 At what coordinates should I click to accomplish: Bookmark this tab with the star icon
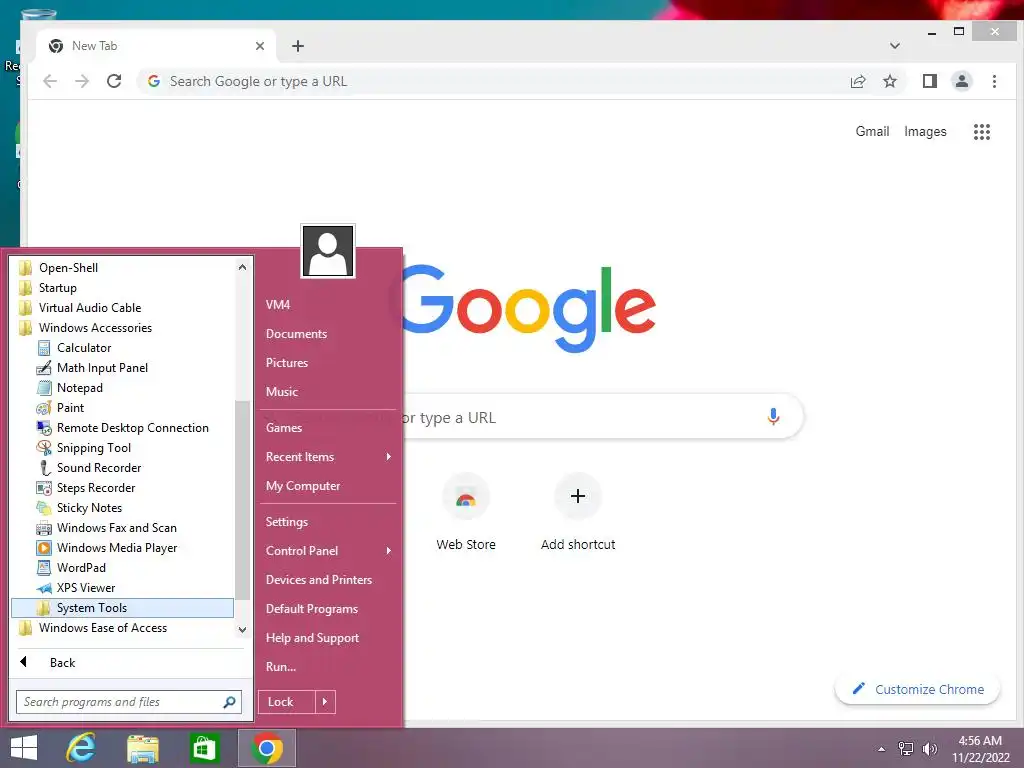click(x=889, y=81)
